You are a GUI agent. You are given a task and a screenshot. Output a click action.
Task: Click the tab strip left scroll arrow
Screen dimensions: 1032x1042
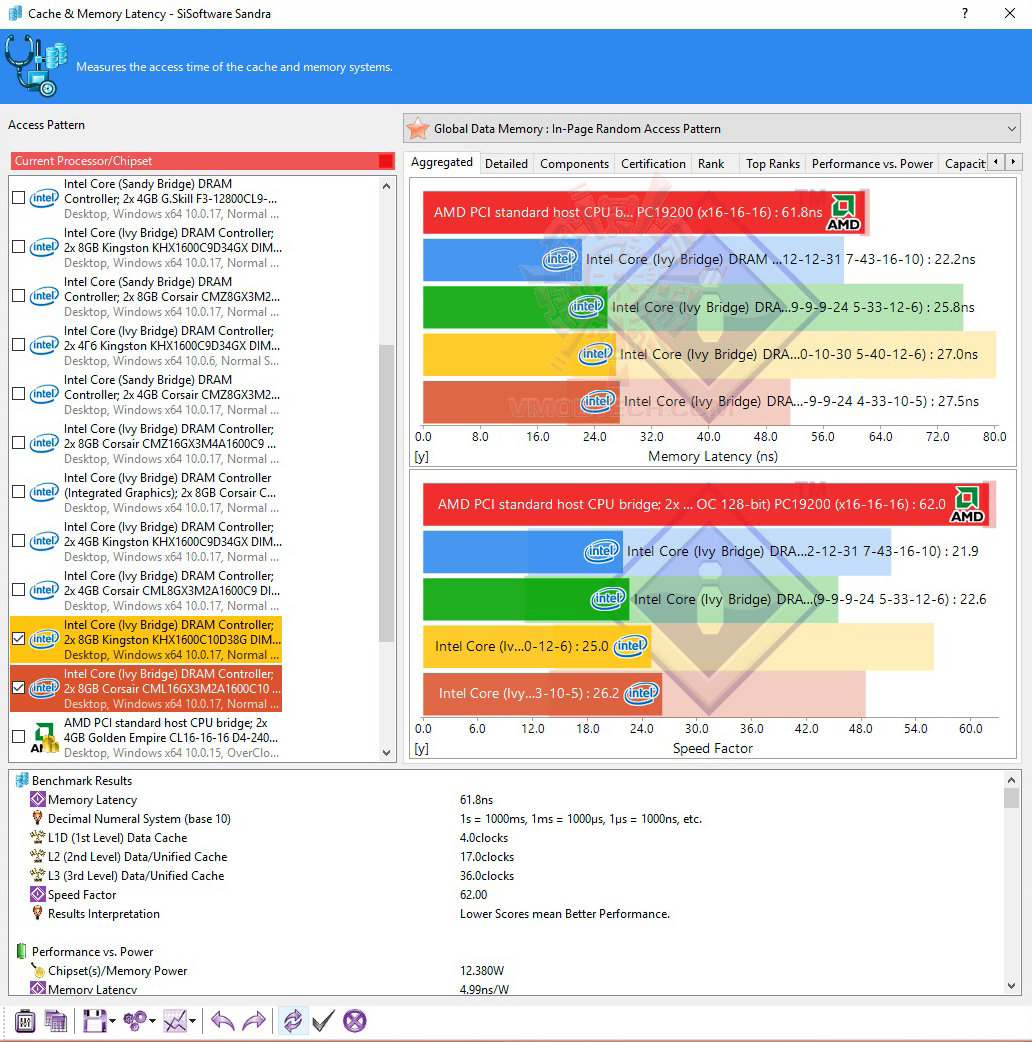click(x=995, y=161)
